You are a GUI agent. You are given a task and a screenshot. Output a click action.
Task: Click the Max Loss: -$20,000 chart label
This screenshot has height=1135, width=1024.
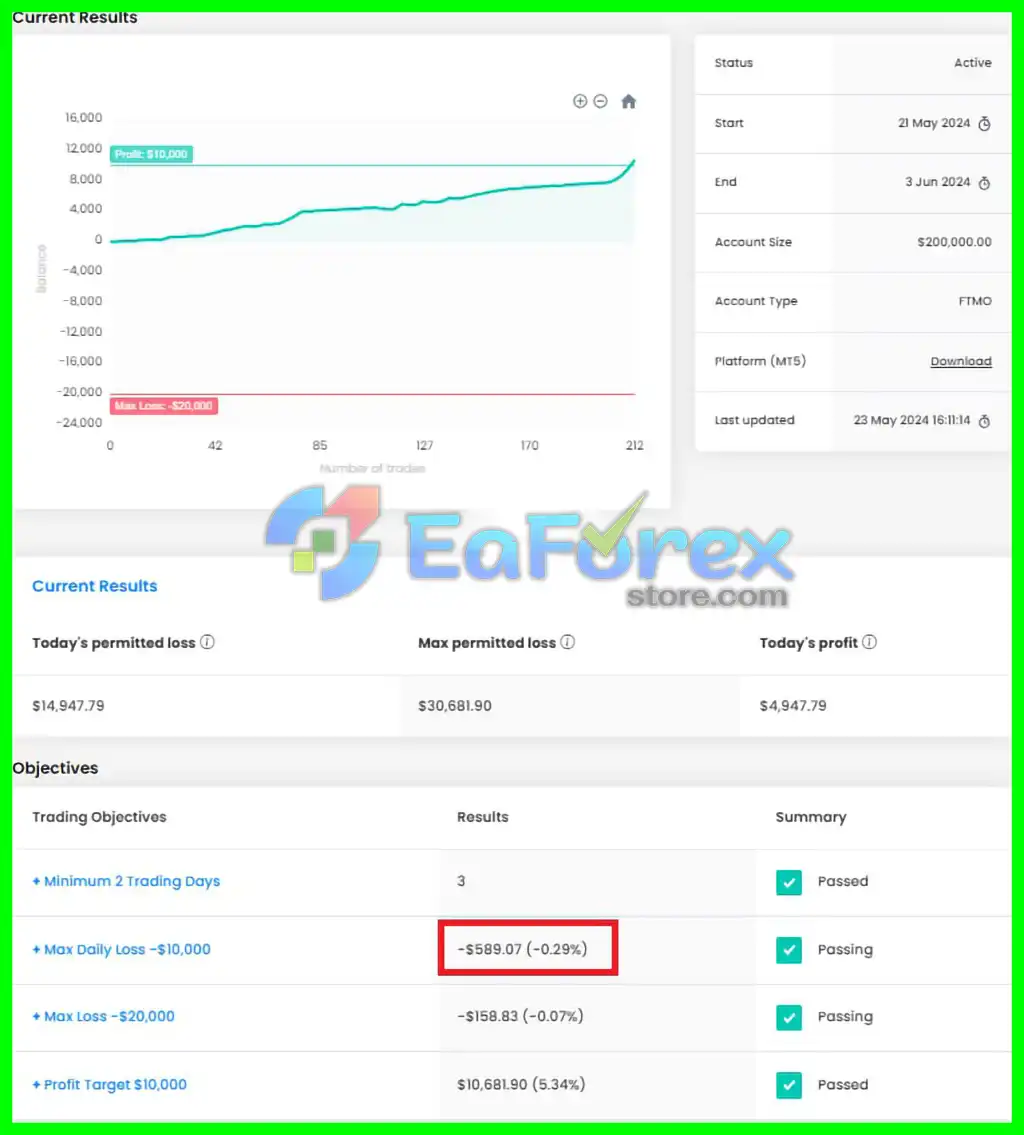[164, 406]
